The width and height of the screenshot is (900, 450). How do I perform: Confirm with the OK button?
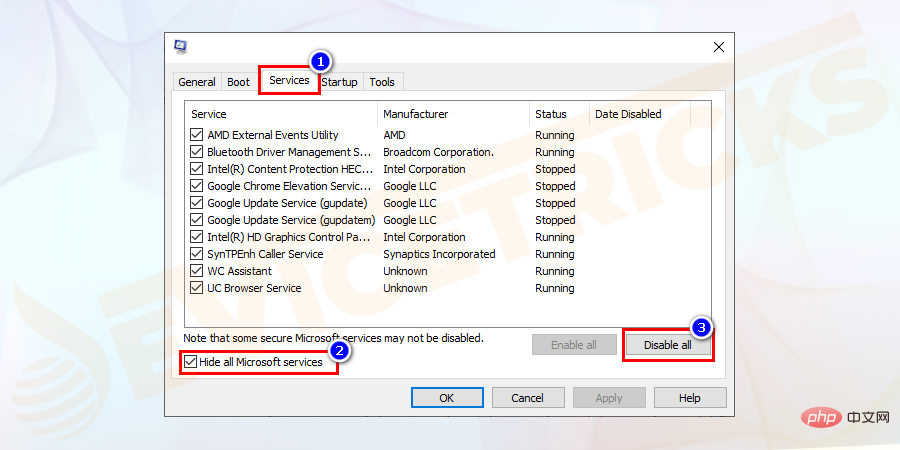[x=447, y=398]
